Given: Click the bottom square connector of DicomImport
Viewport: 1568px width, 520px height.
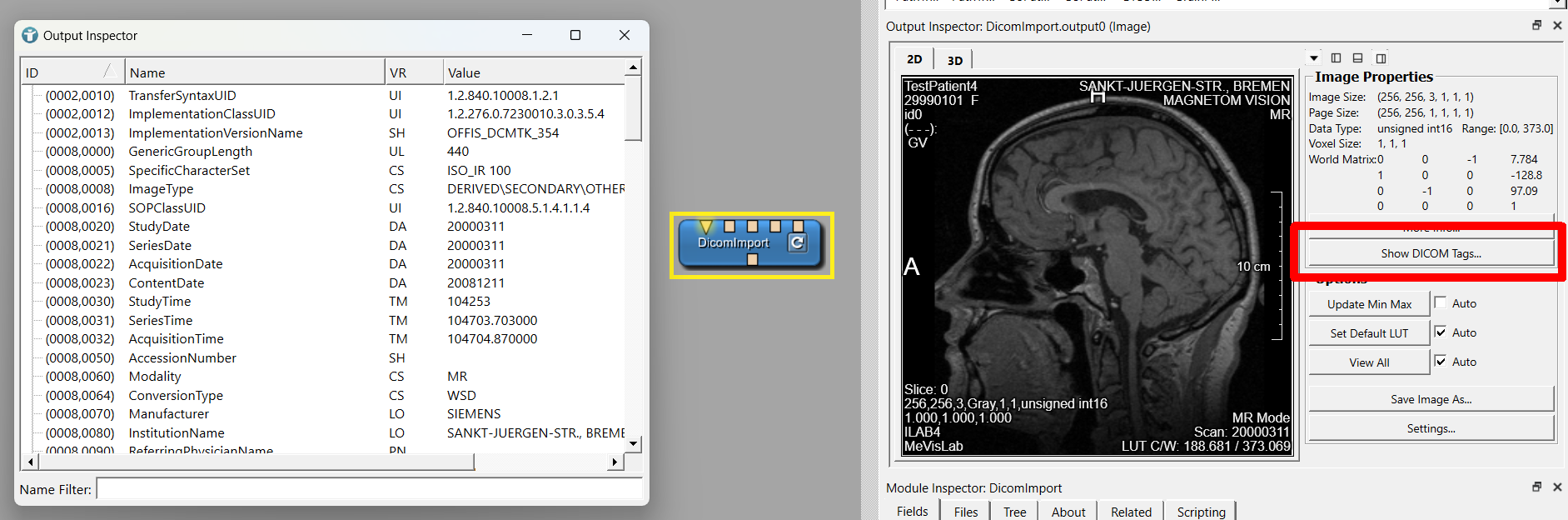Looking at the screenshot, I should tap(752, 260).
